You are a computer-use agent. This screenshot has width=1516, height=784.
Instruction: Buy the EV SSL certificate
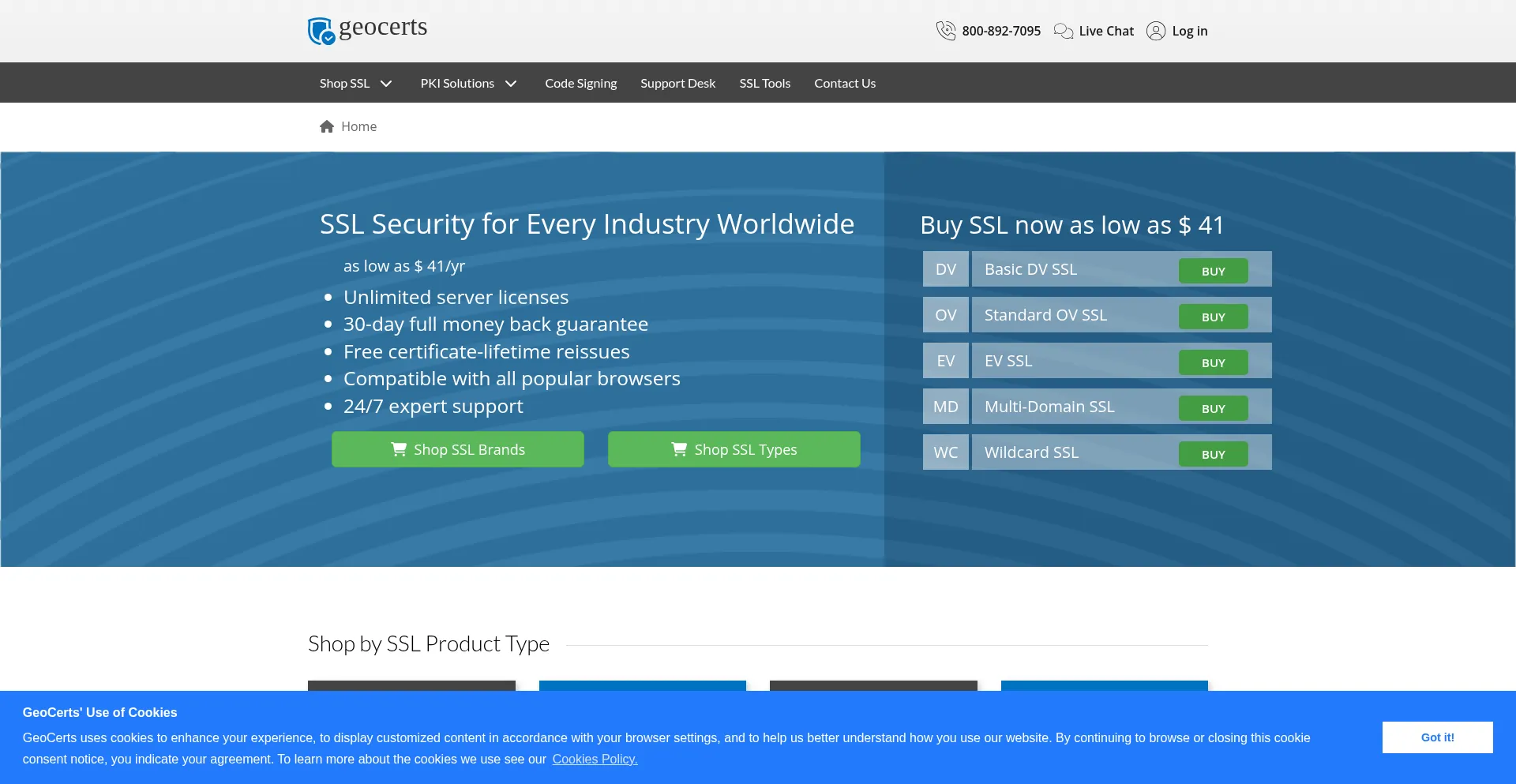tap(1213, 362)
